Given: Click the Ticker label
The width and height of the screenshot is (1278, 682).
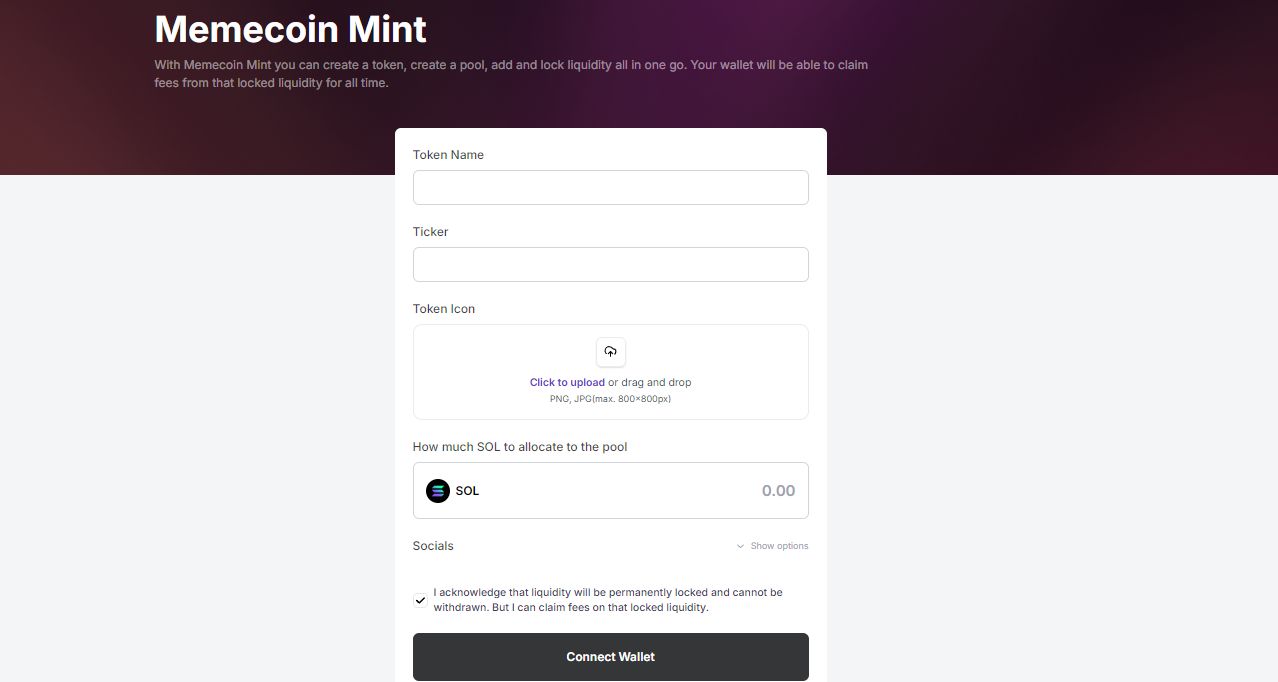Looking at the screenshot, I should pos(430,232).
